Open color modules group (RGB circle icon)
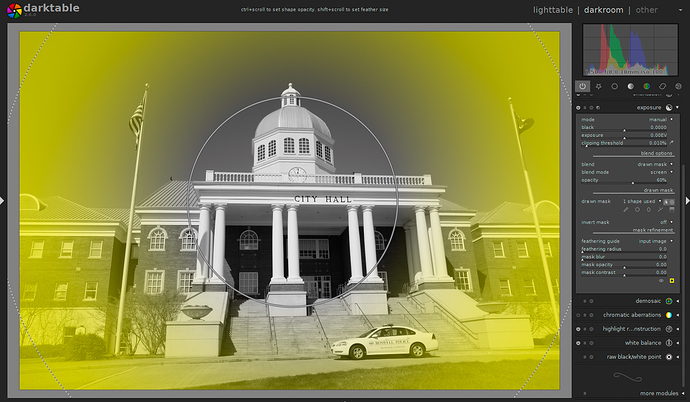 tap(646, 86)
